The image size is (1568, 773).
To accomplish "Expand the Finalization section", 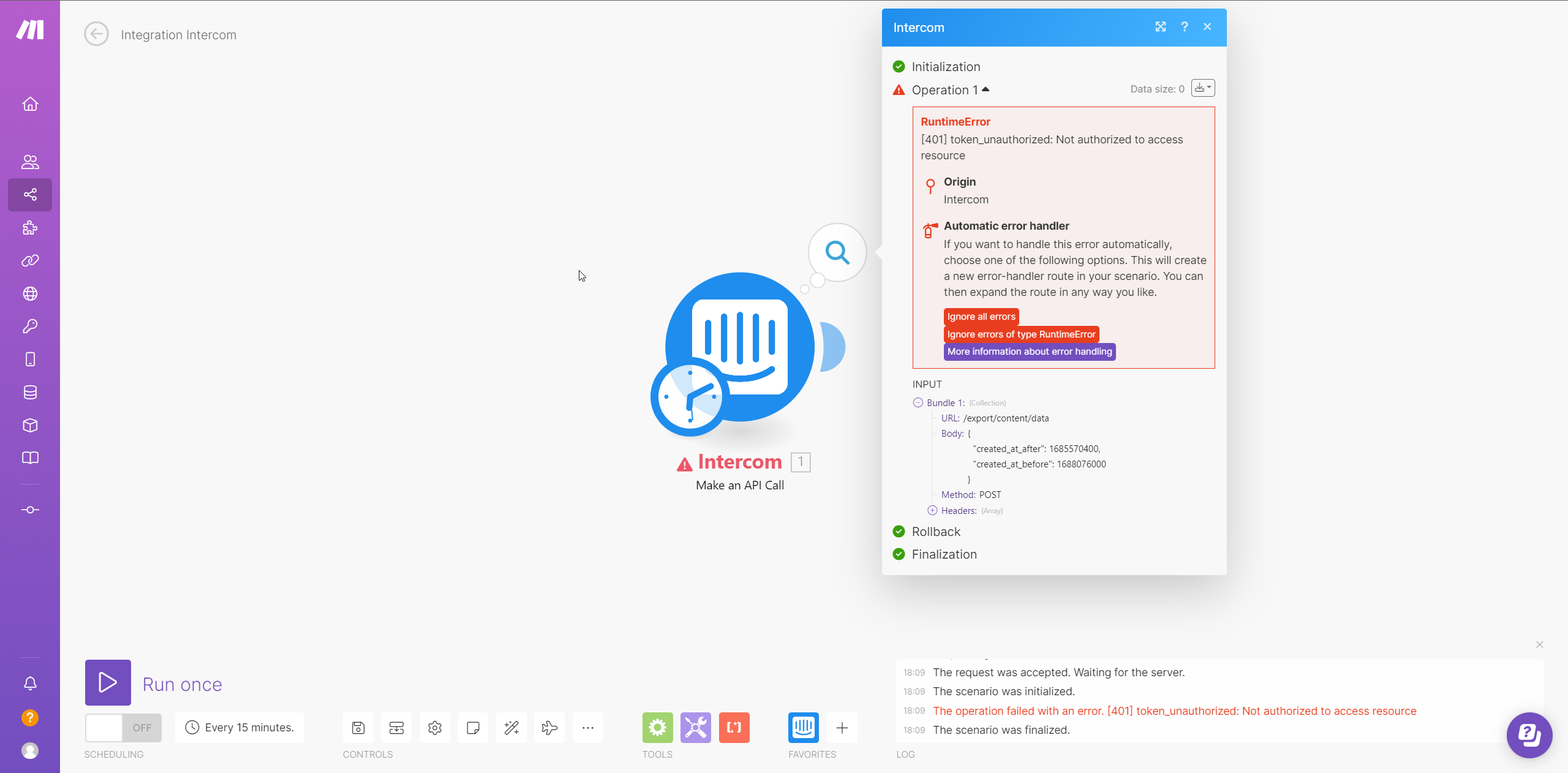I will (944, 554).
